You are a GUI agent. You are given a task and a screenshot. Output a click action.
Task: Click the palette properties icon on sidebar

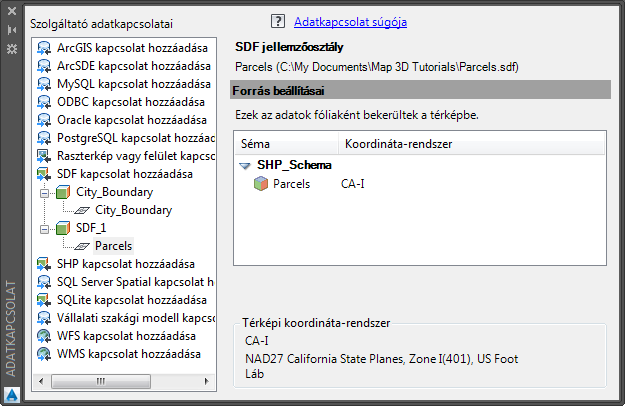(x=12, y=48)
